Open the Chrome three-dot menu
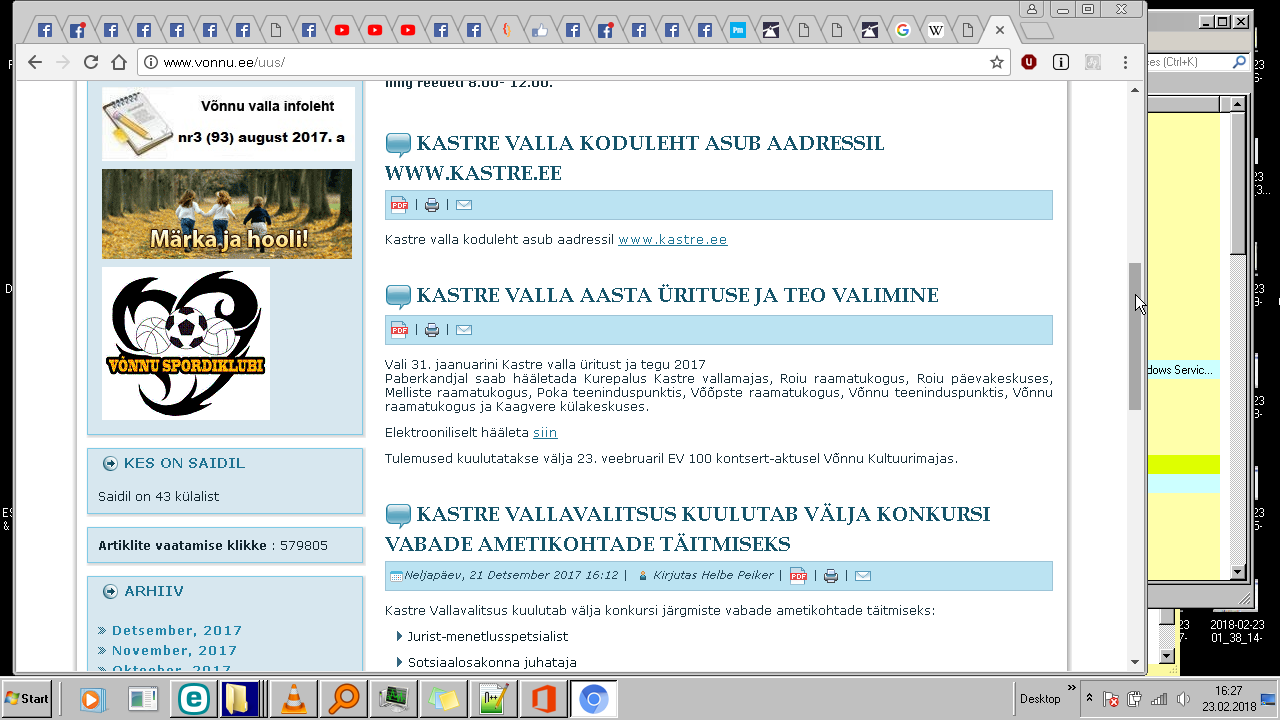 coord(1126,62)
